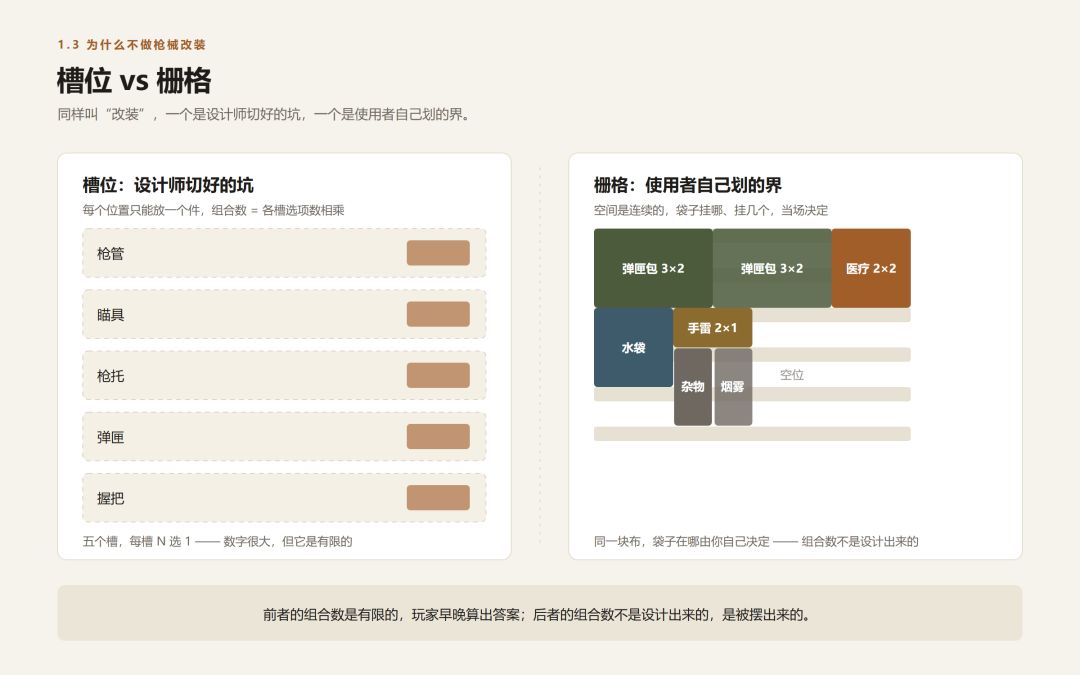1080x675 pixels.
Task: Click the 手雷 2×1 block
Action: (712, 328)
